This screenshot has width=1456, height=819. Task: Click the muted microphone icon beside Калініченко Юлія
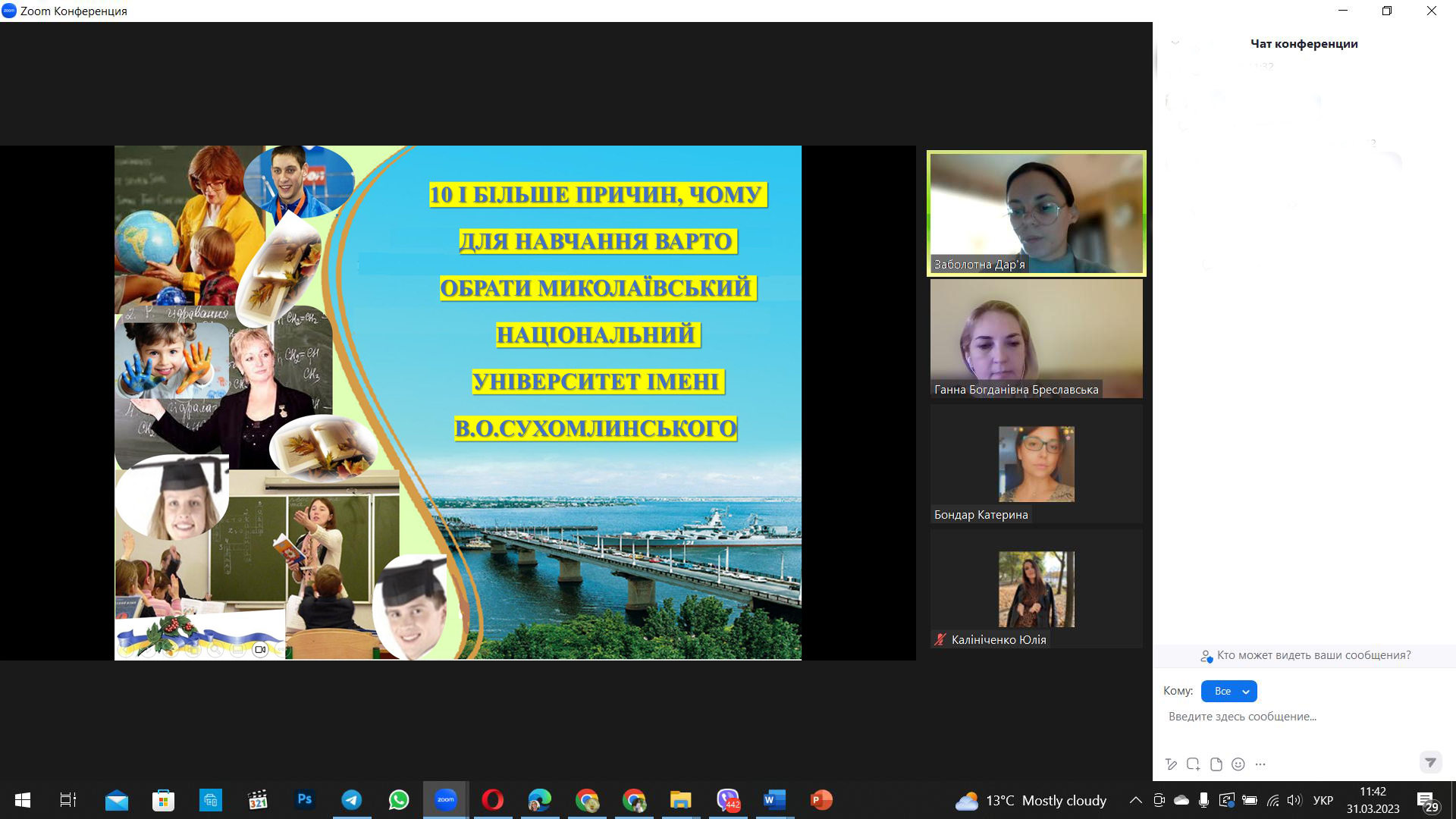[940, 639]
